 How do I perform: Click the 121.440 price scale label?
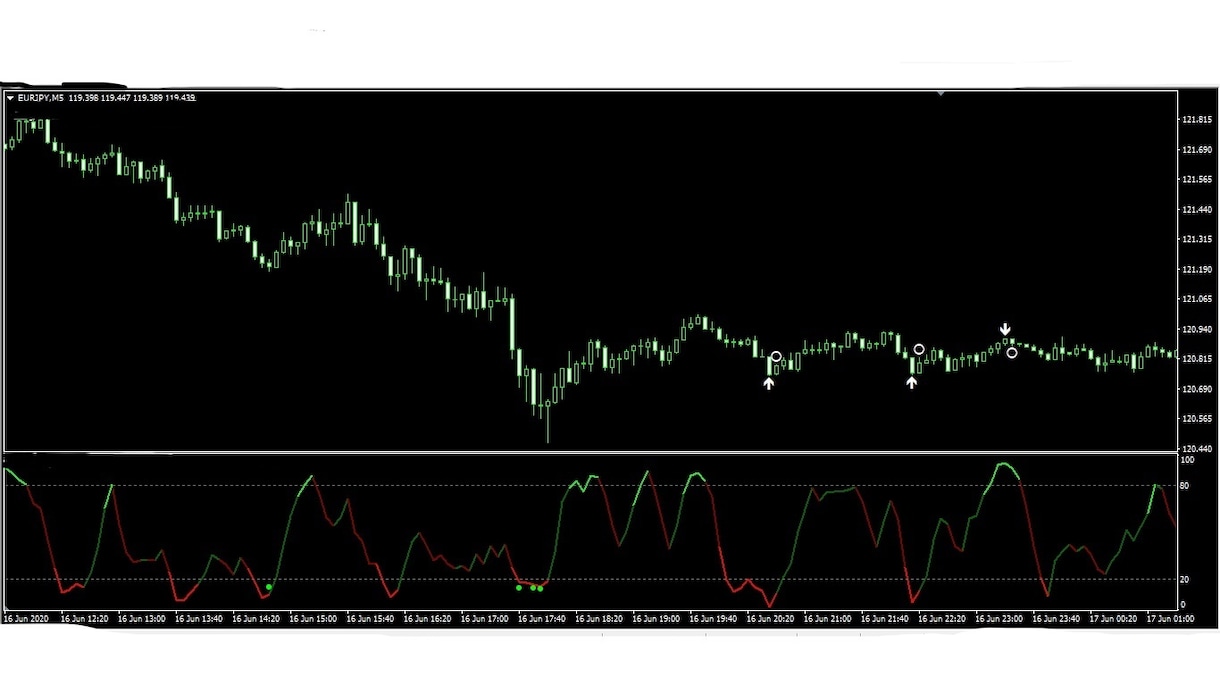1197,210
